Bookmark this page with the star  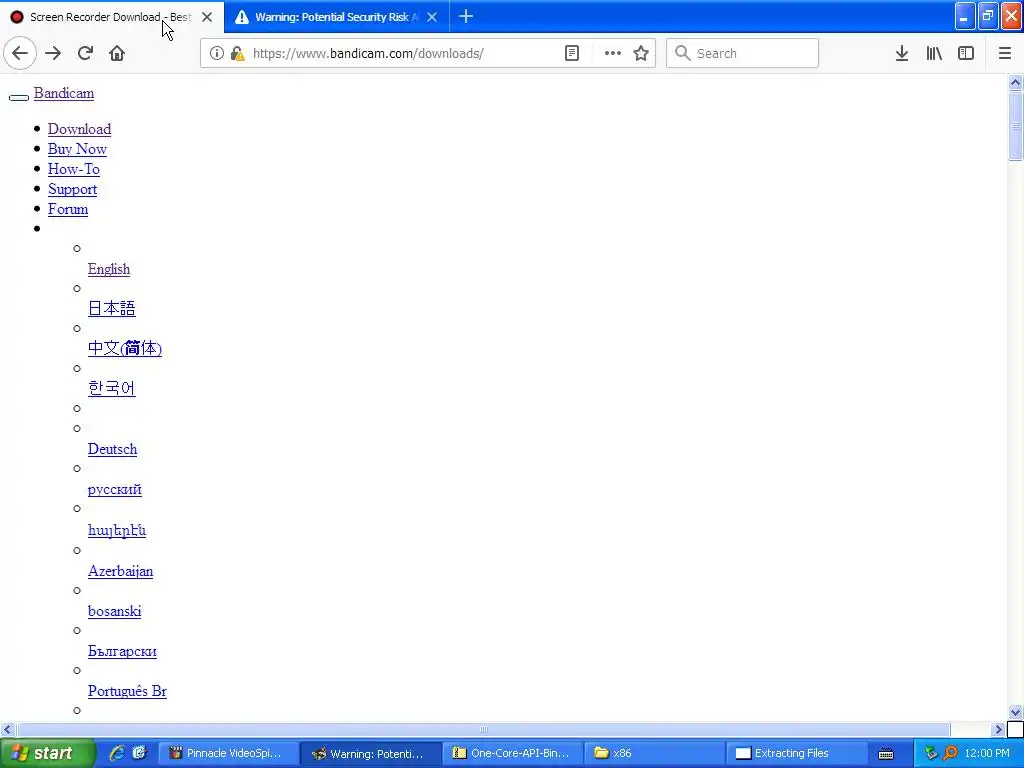pyautogui.click(x=641, y=54)
